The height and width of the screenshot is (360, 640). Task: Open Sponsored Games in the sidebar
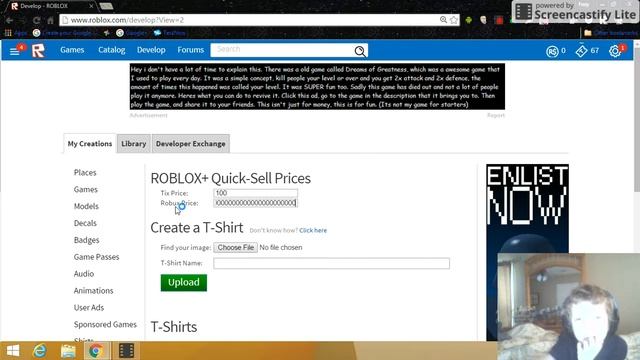pos(105,324)
